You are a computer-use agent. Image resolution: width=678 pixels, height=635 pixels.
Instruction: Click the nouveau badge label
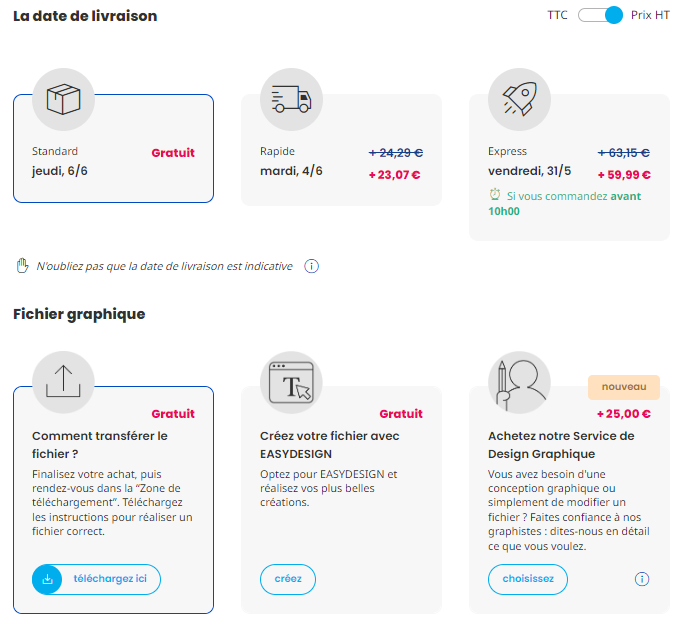coord(624,387)
